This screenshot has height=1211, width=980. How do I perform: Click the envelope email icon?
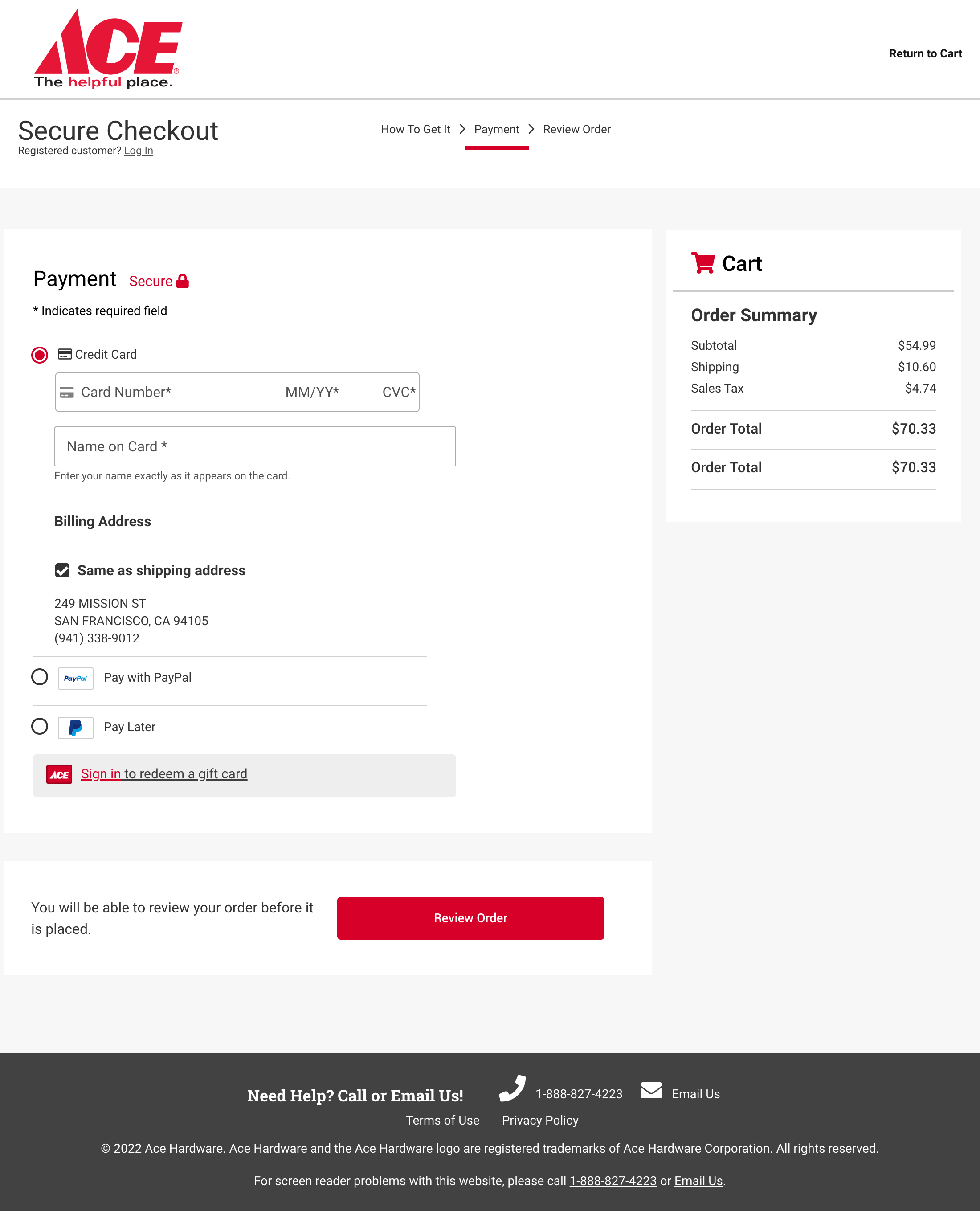pos(651,1090)
